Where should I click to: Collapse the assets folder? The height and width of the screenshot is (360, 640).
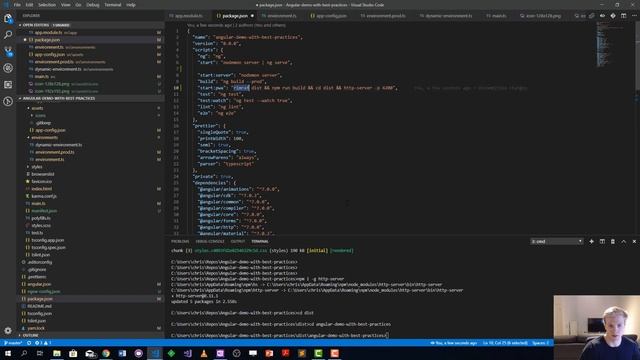(x=37, y=108)
